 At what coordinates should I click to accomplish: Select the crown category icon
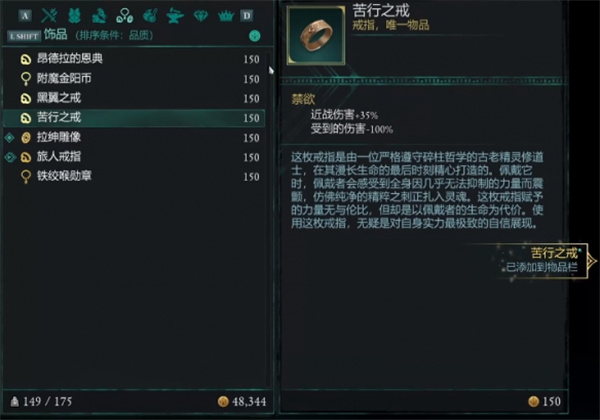(226, 16)
